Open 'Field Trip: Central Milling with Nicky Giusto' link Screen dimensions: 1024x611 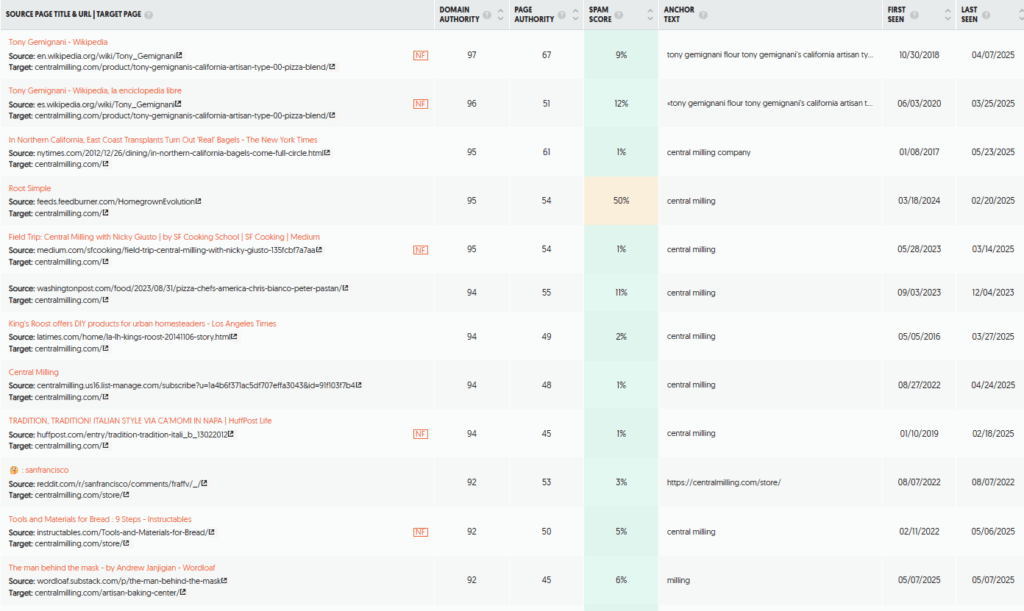point(164,237)
